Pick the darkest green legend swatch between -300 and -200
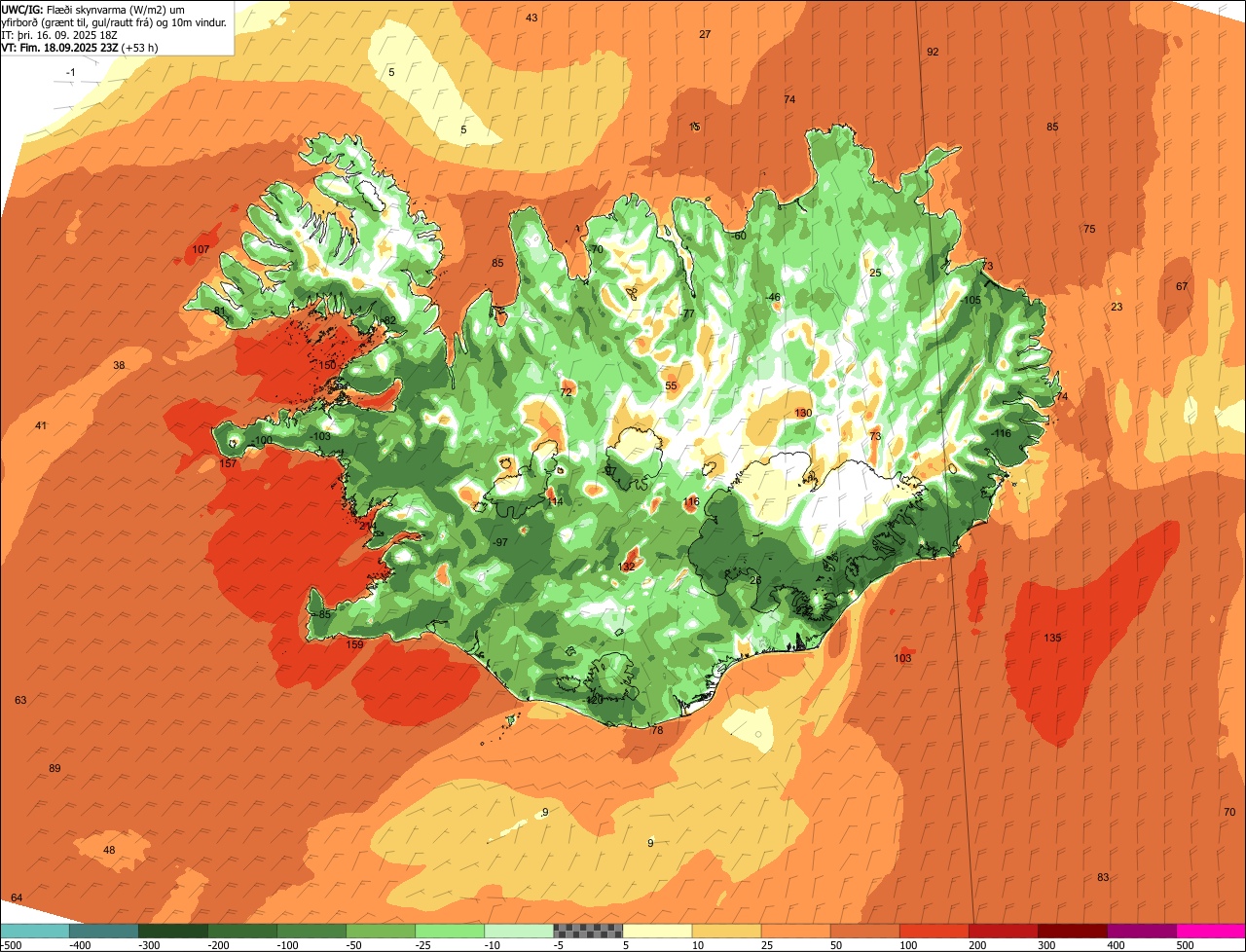 tap(172, 931)
